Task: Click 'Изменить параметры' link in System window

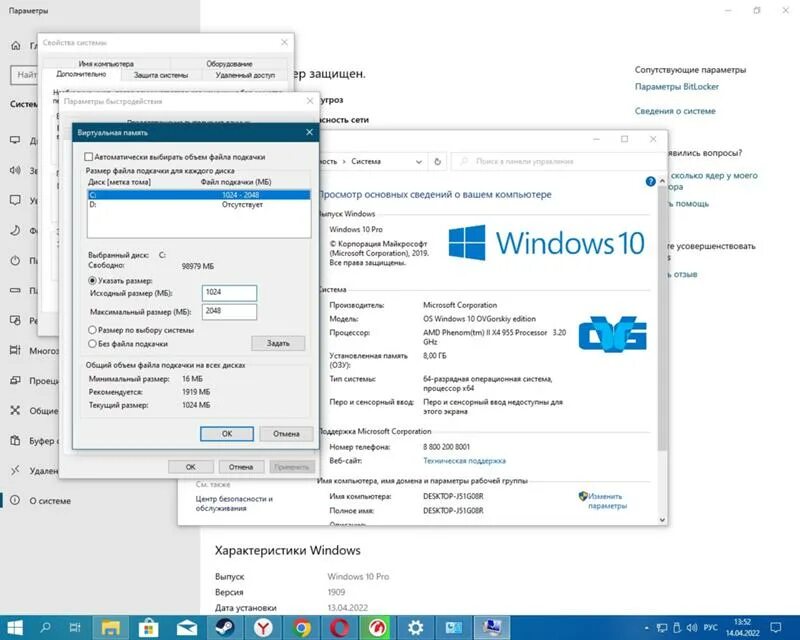Action: (607, 501)
